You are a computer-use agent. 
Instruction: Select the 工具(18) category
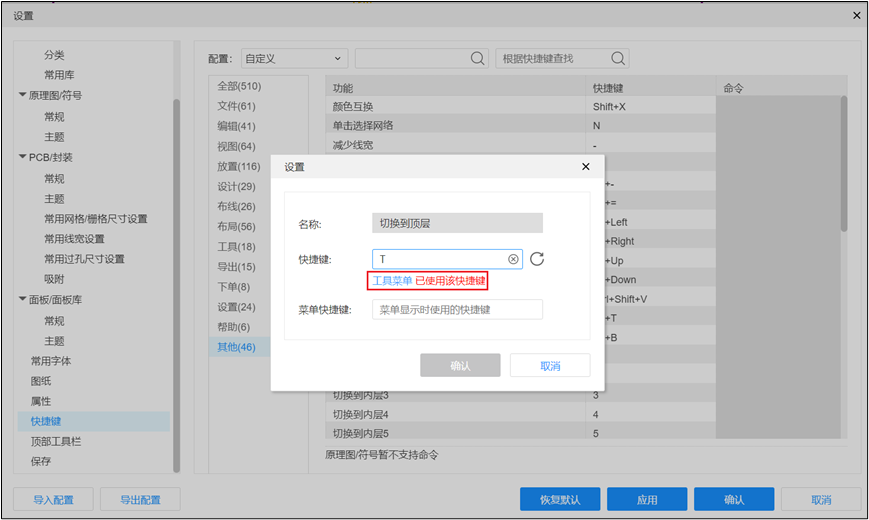pyautogui.click(x=237, y=247)
